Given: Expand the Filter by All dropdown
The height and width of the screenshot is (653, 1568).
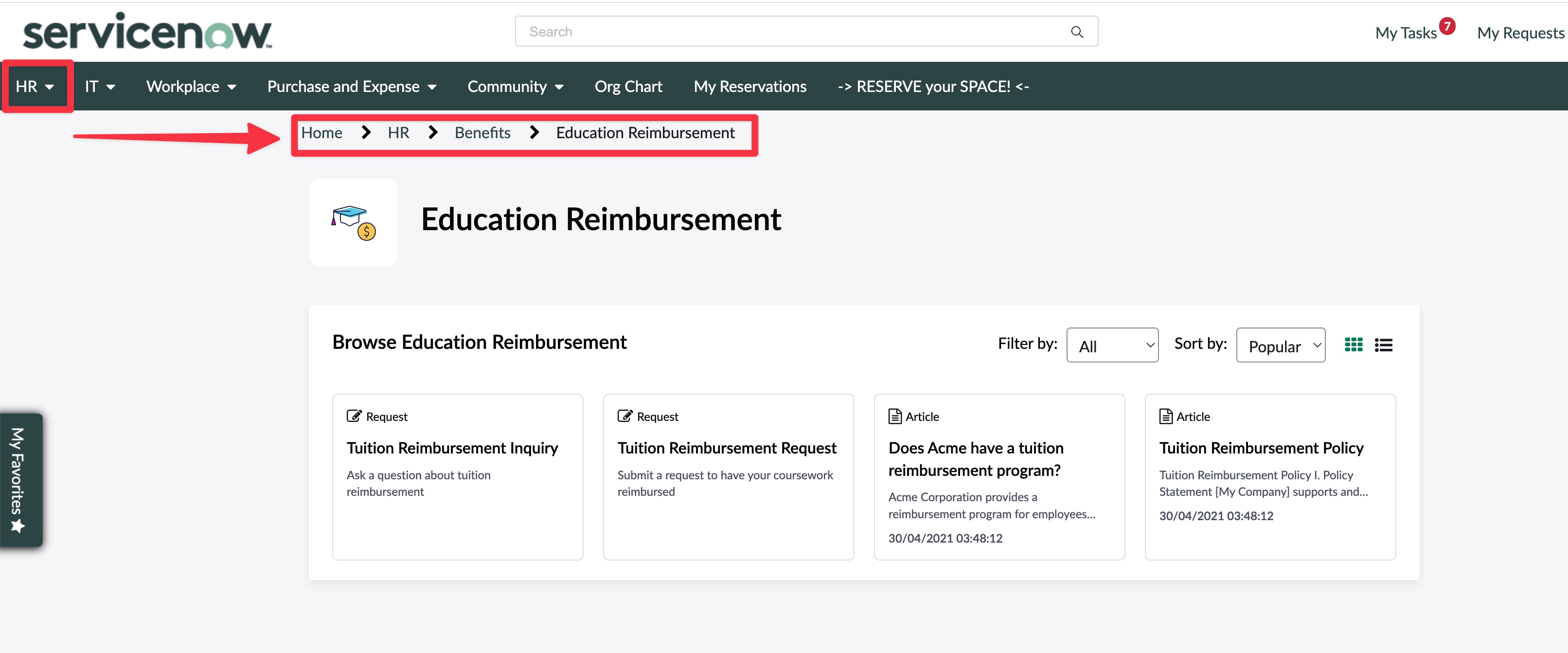Looking at the screenshot, I should coord(1112,345).
